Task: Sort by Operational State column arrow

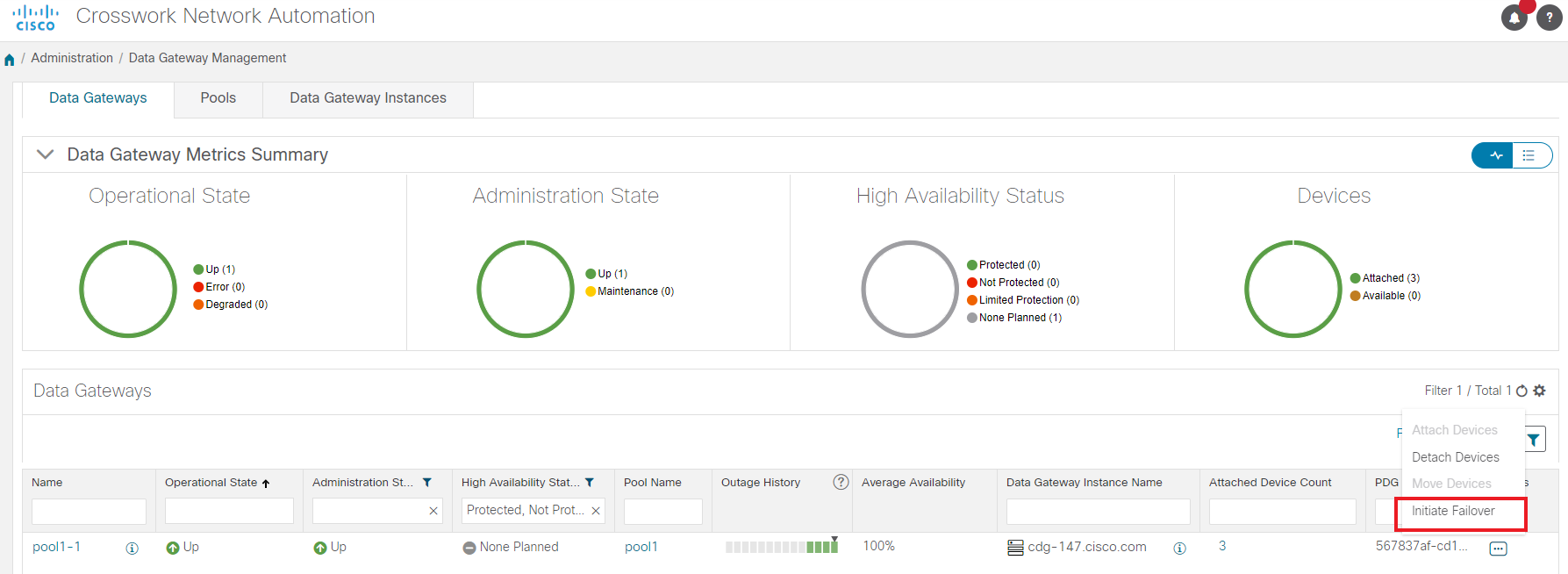Action: pos(266,484)
